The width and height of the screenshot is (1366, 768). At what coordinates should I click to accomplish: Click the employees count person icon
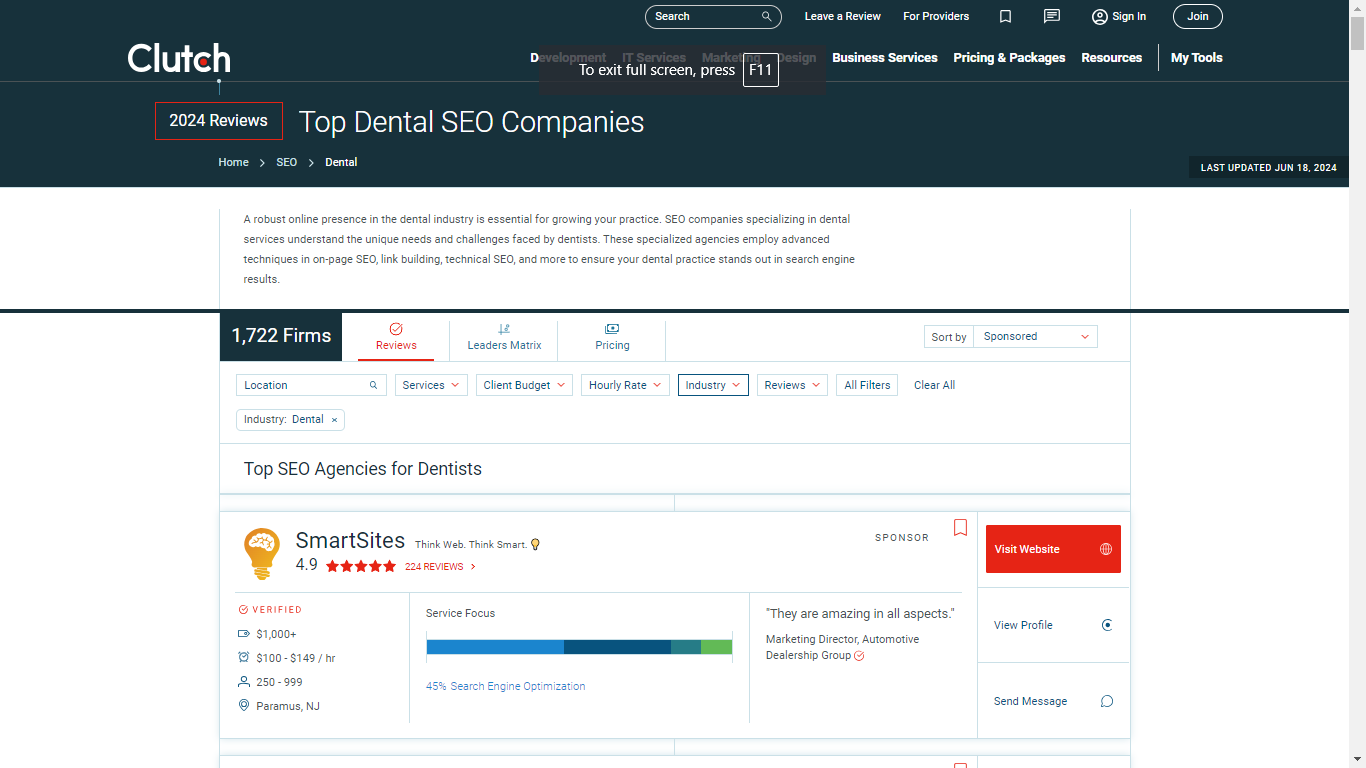[244, 682]
